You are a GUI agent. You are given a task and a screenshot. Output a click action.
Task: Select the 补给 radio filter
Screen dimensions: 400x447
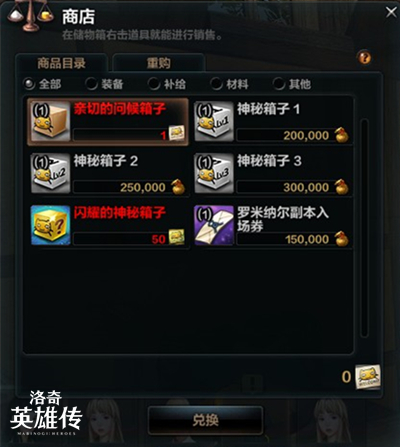pyautogui.click(x=154, y=84)
